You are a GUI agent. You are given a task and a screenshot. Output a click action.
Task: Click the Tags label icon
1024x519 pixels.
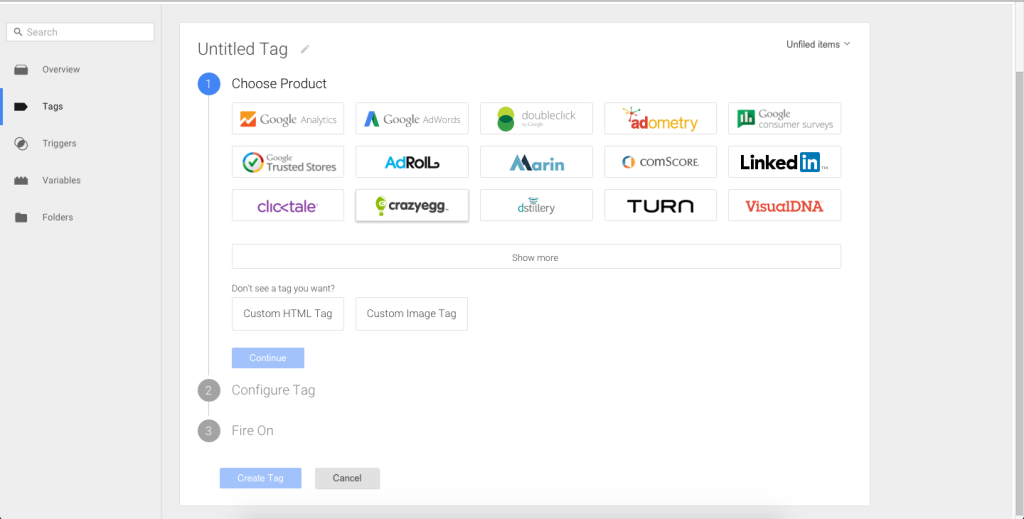pyautogui.click(x=21, y=106)
